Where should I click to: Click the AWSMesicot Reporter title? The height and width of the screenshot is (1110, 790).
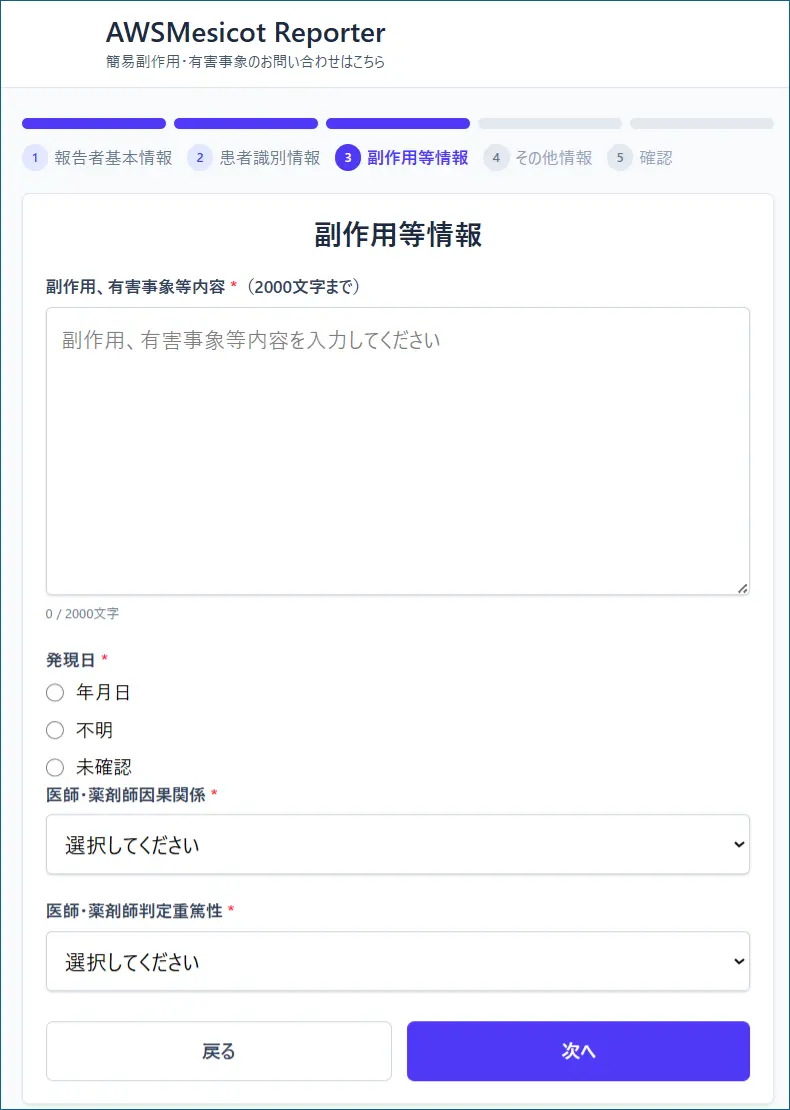[246, 33]
